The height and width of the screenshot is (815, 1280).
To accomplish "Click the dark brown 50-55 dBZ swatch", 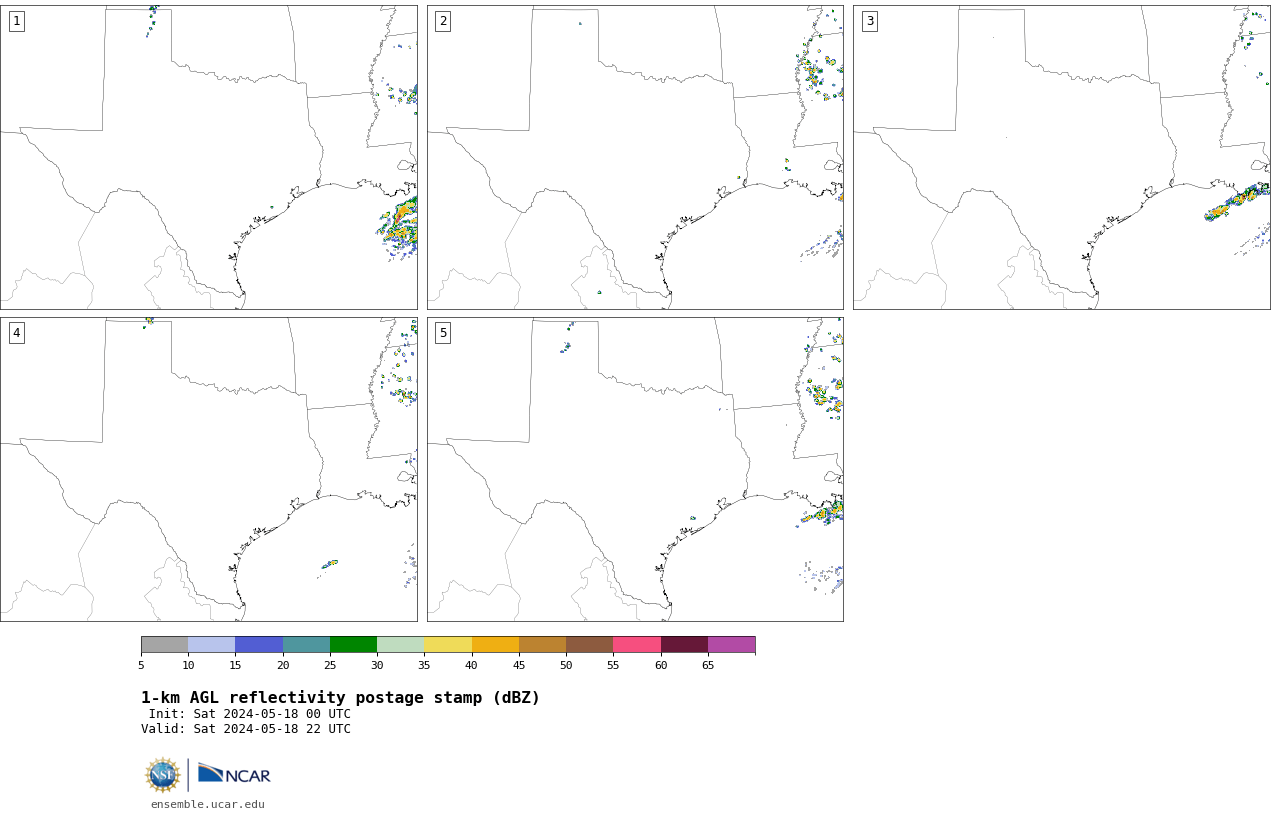I will coord(589,644).
